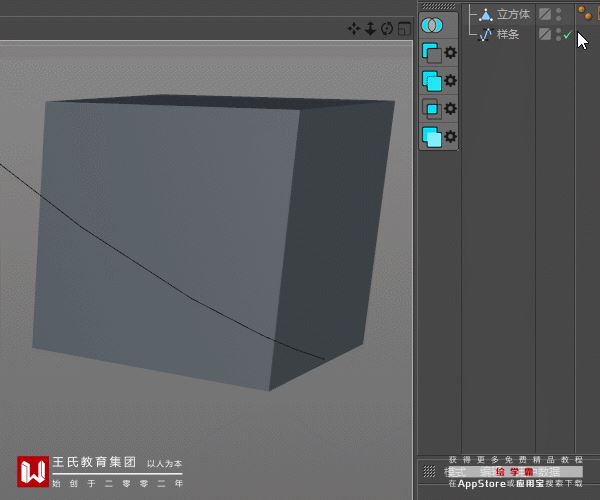The image size is (600, 500).
Task: Apply the Spline Intersect (And) command
Action: (x=432, y=109)
